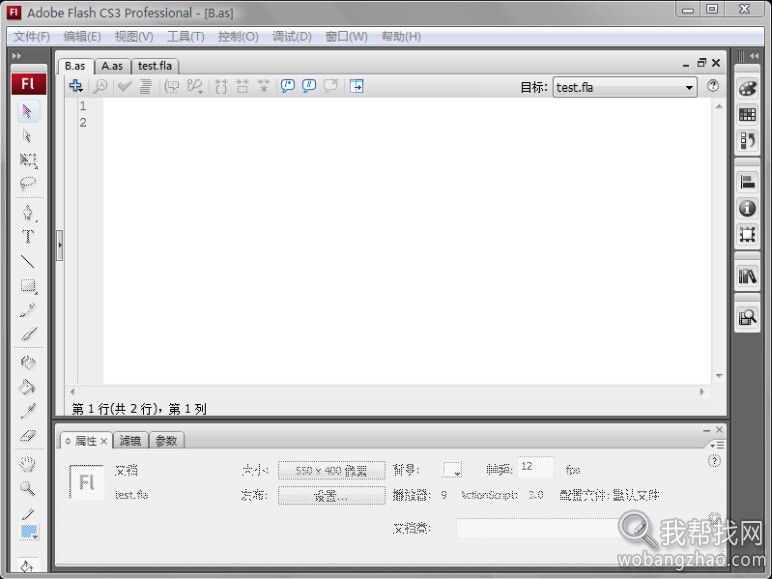The width and height of the screenshot is (772, 579).
Task: Open the Align panel icon
Action: [x=747, y=182]
